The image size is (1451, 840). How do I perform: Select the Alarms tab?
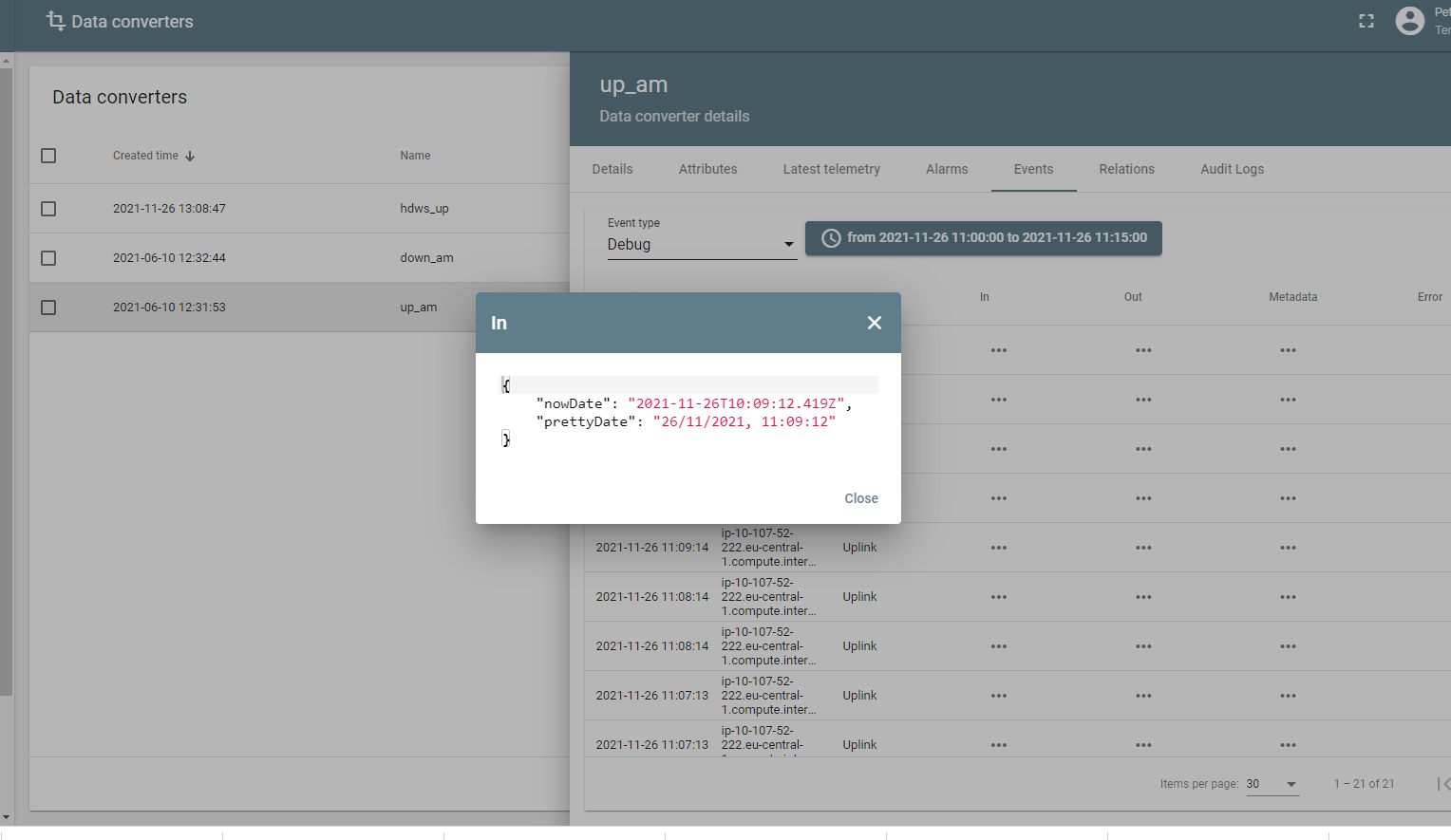(x=947, y=169)
